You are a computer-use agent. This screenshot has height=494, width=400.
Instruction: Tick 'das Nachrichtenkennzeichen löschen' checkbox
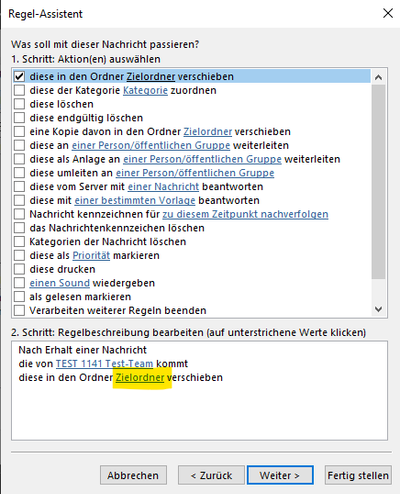point(19,228)
